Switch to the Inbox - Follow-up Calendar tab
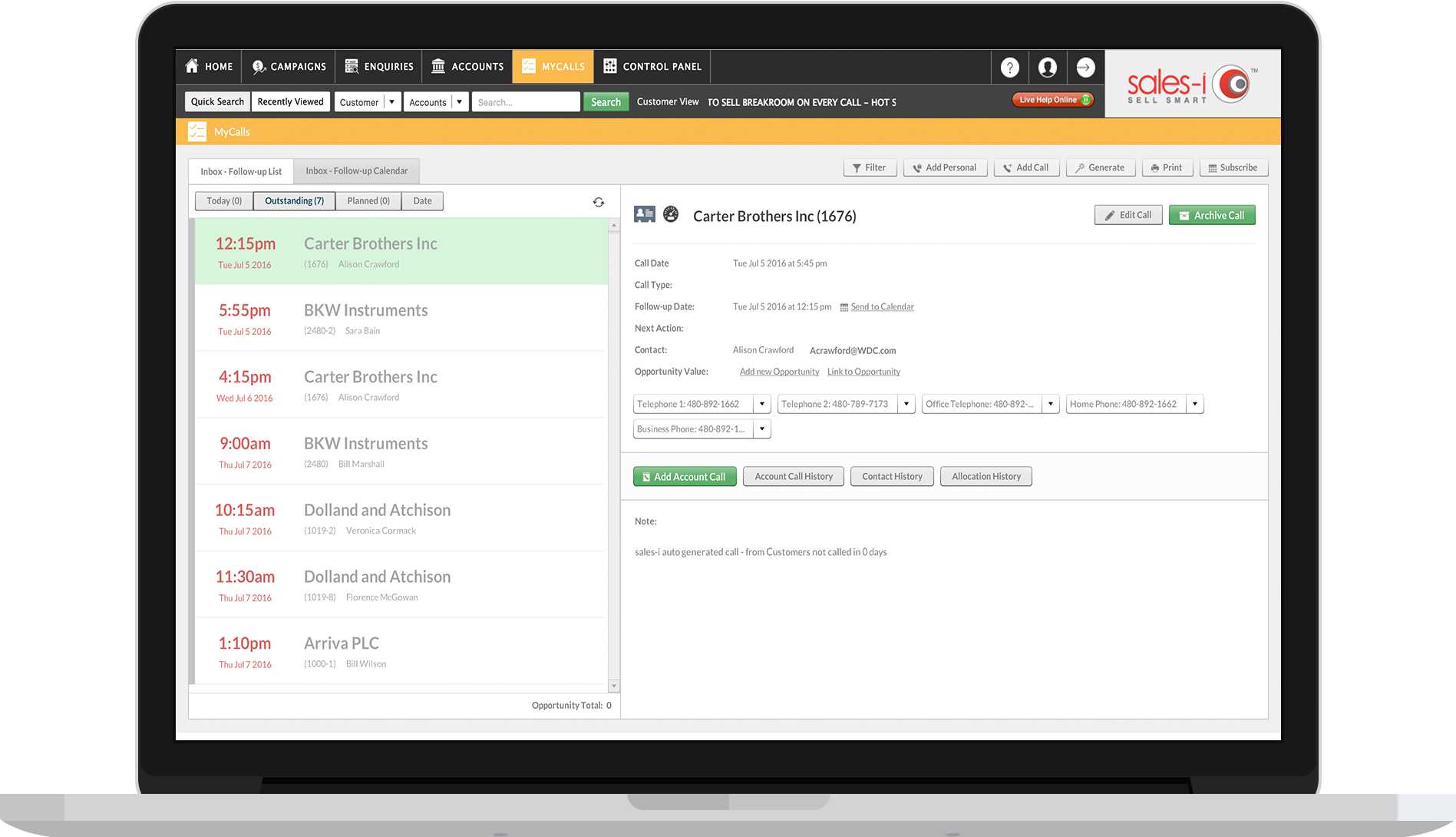1456x837 pixels. point(356,170)
